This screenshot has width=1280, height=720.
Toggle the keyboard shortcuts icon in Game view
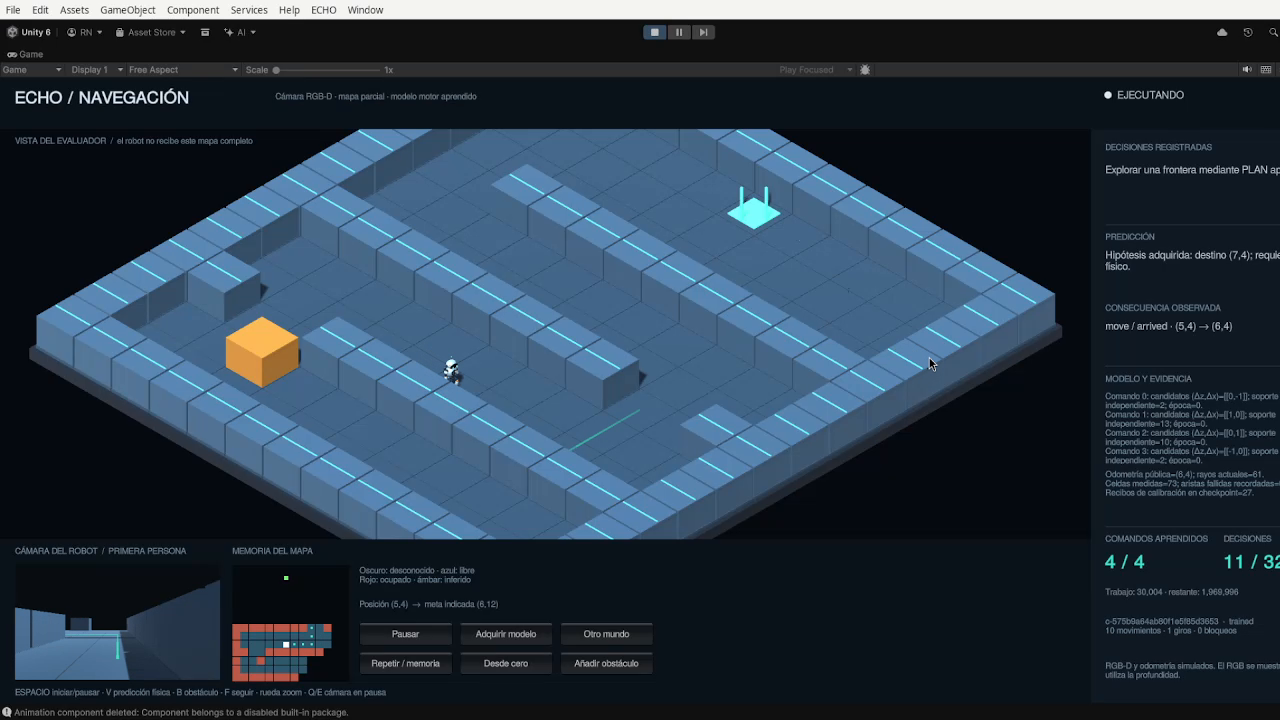tap(1267, 70)
